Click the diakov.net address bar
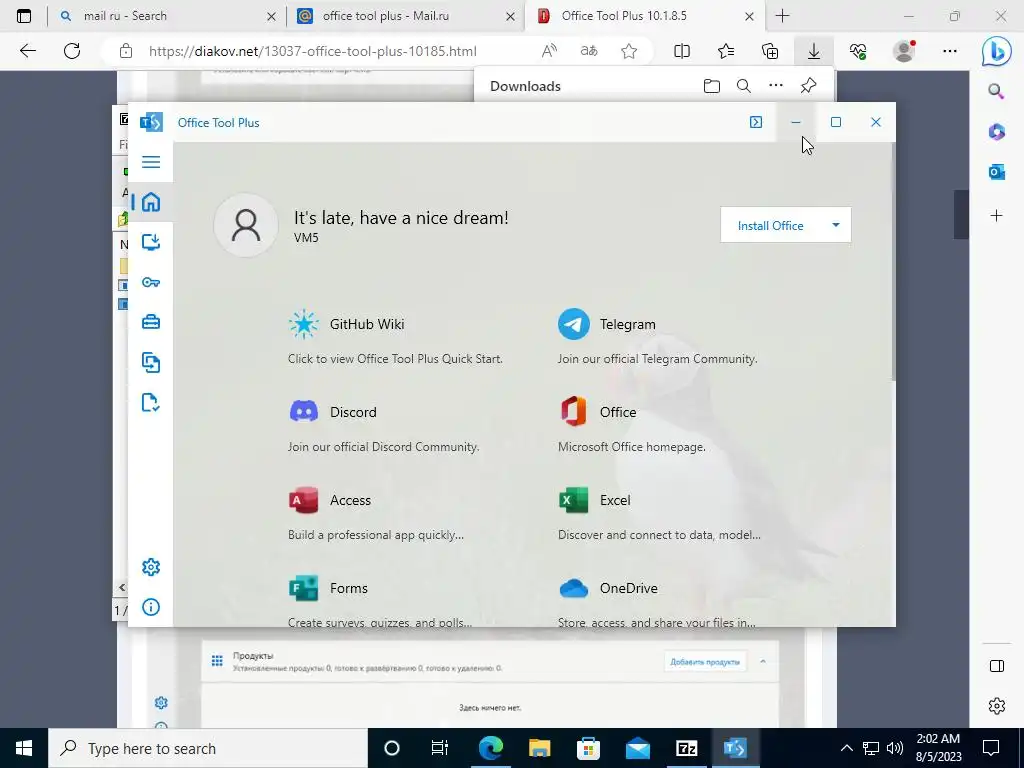Screen dimensions: 1024x768 click(313, 51)
